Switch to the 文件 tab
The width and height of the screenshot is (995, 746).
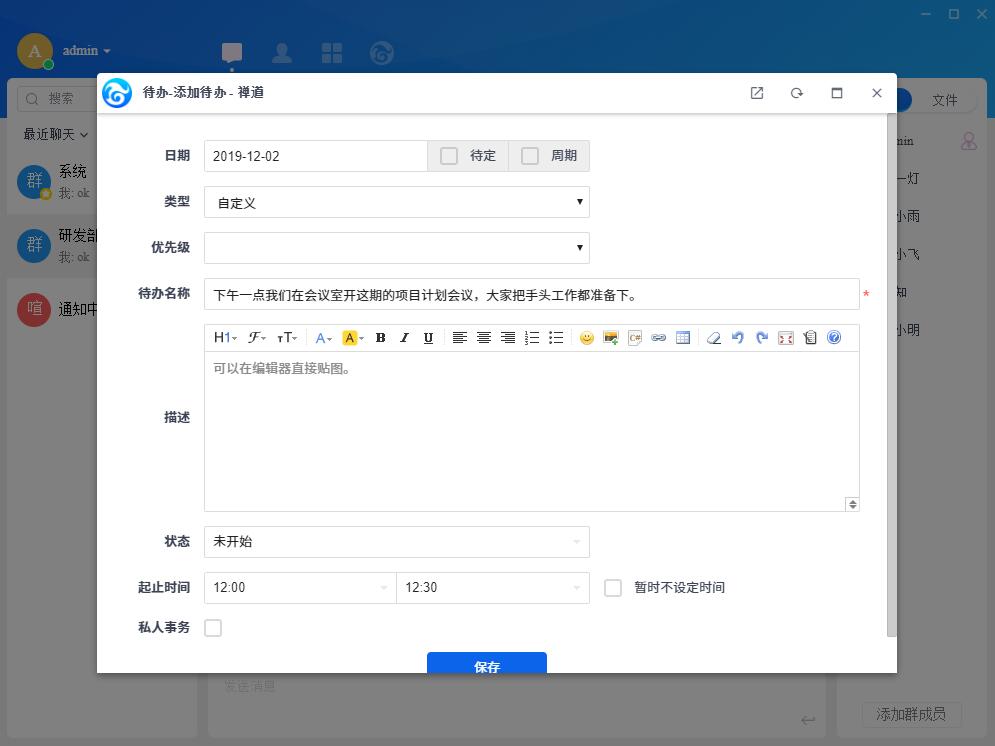tap(944, 100)
